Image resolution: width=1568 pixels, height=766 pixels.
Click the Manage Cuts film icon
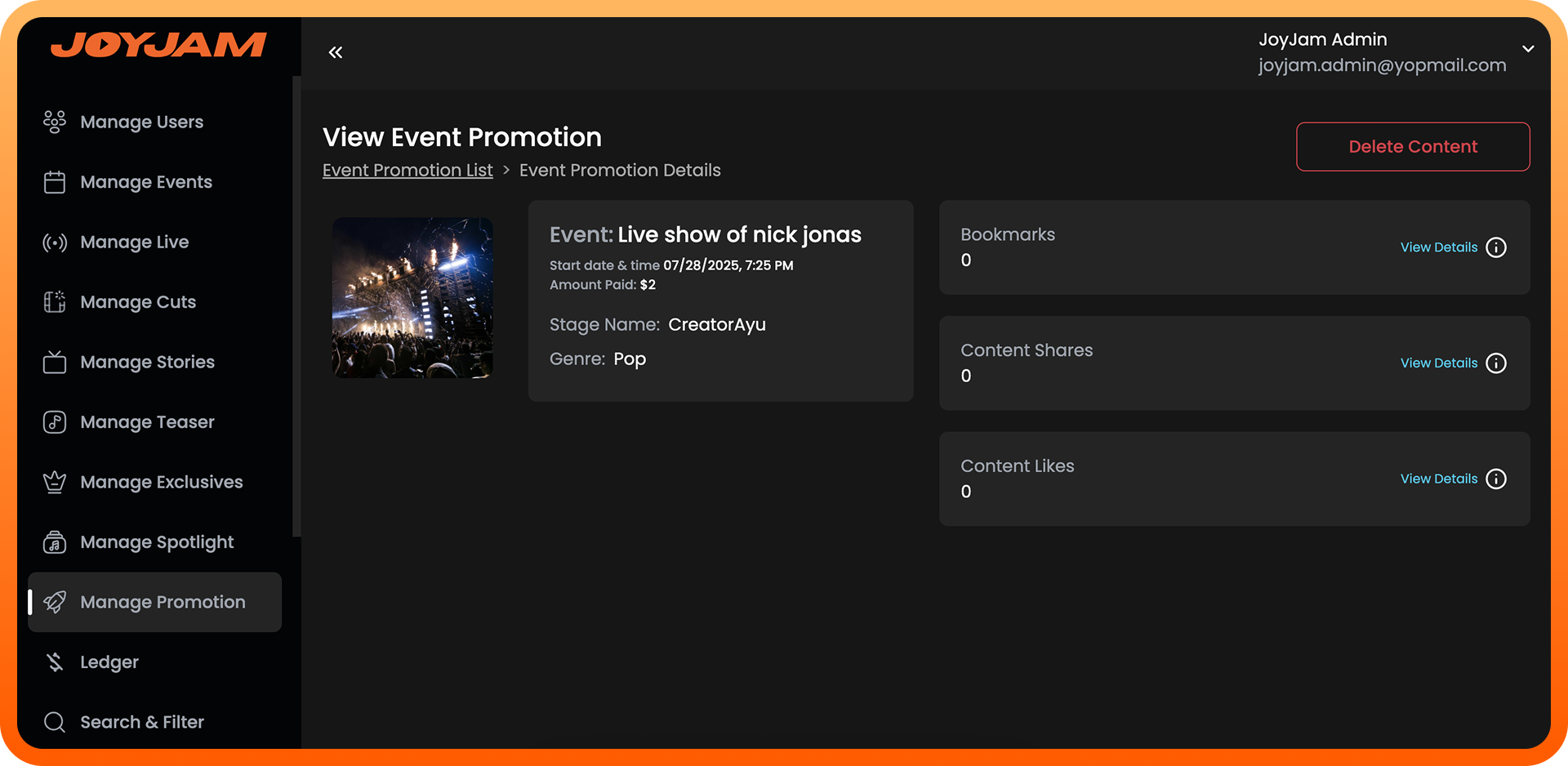(55, 302)
